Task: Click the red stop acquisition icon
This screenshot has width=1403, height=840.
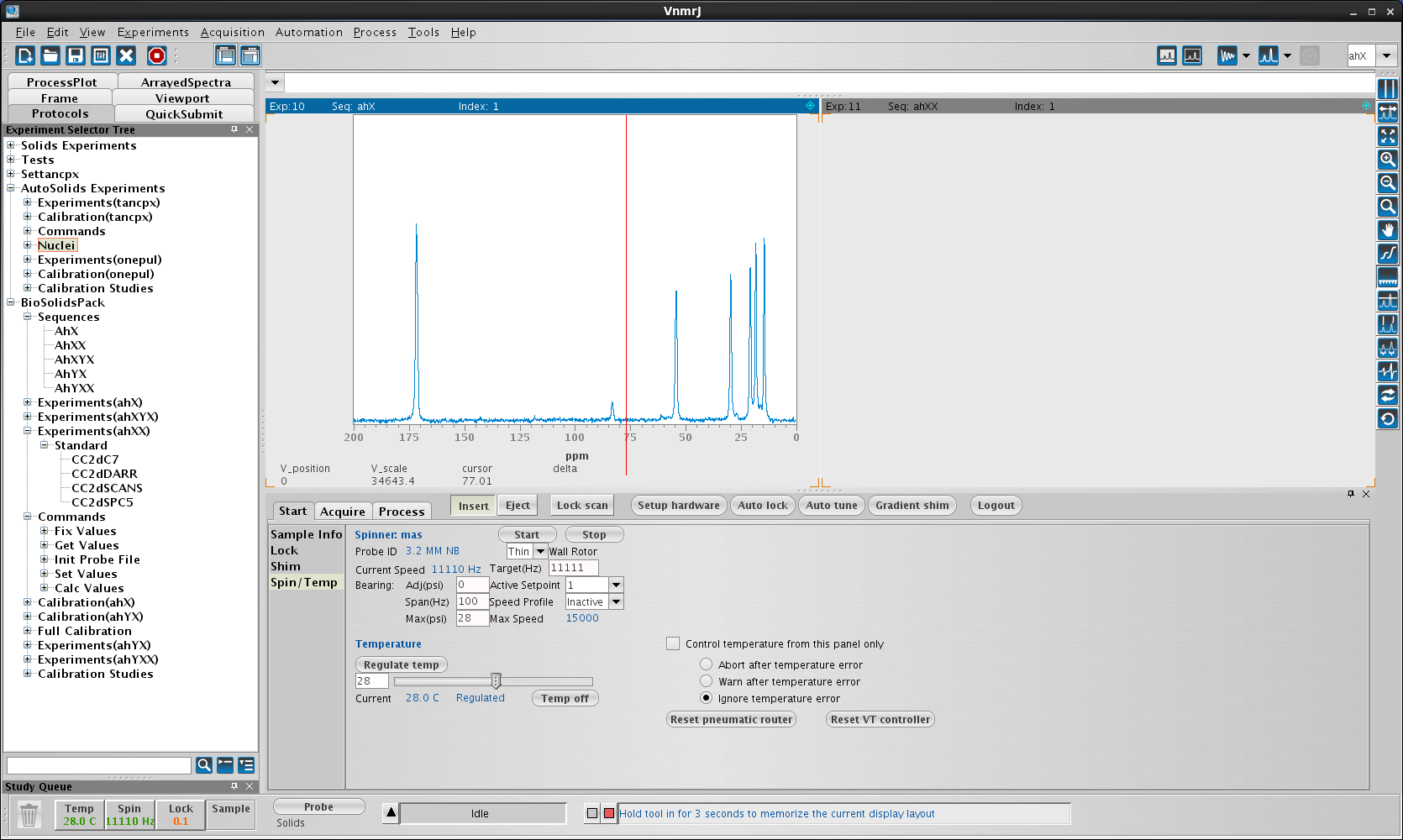Action: coord(156,55)
